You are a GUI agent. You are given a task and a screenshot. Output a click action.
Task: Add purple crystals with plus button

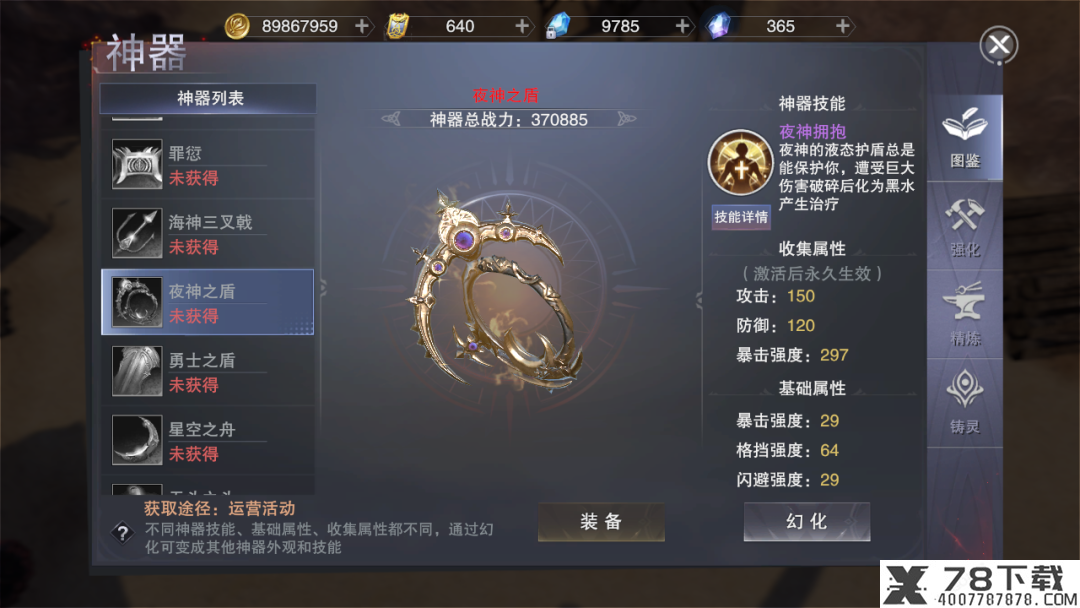point(842,26)
